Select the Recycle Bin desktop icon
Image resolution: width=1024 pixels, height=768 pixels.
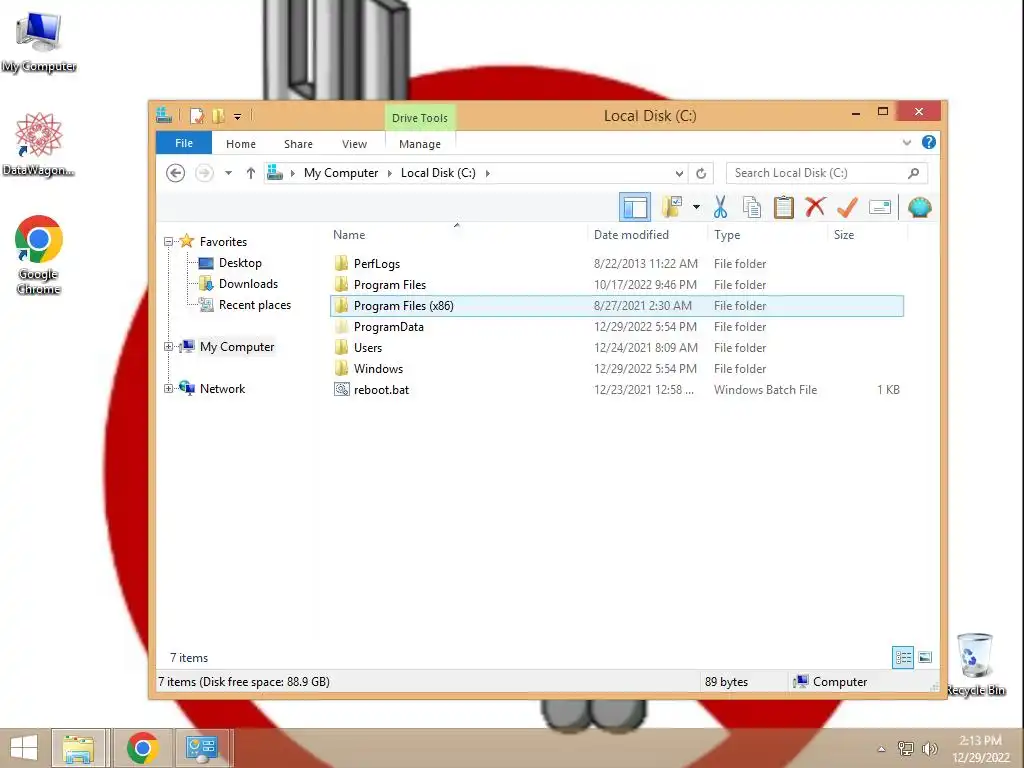(x=975, y=664)
